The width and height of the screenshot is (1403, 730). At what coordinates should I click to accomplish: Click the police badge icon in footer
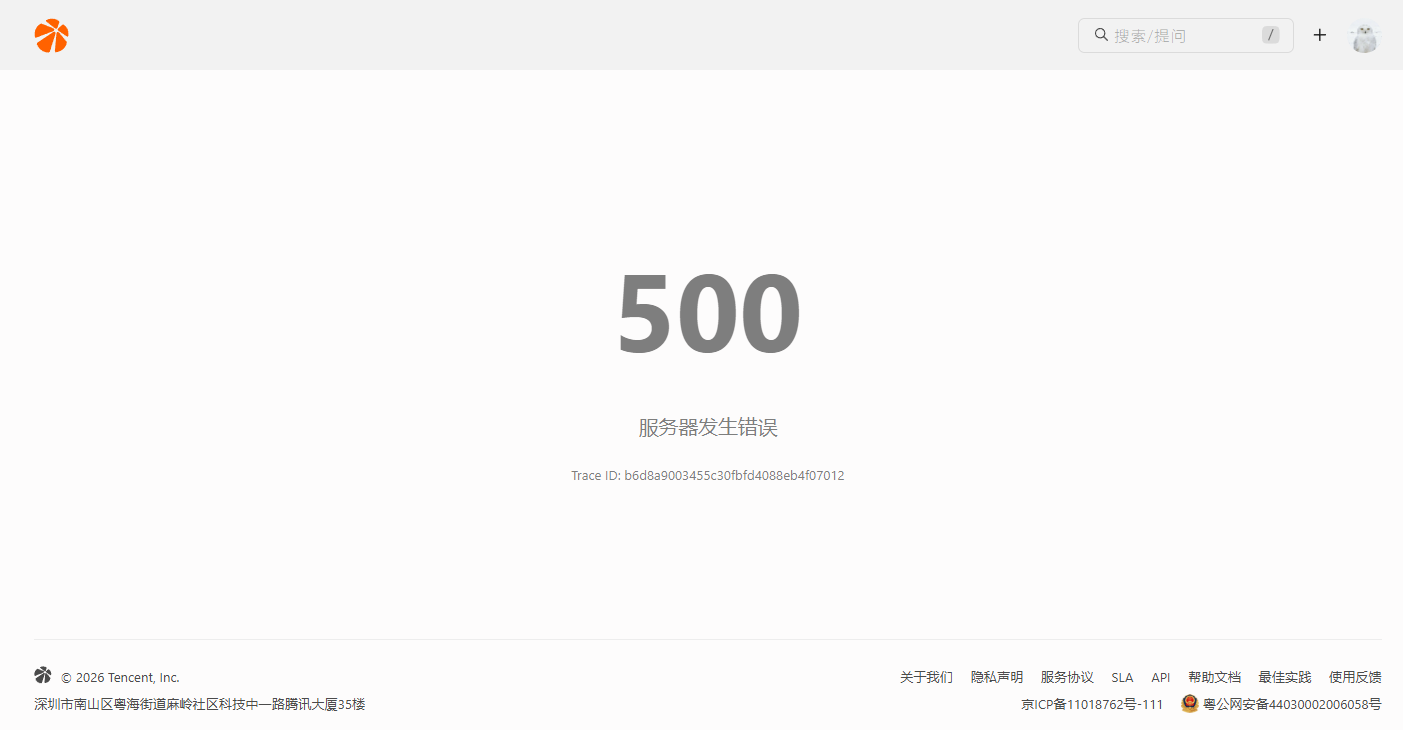click(1189, 704)
